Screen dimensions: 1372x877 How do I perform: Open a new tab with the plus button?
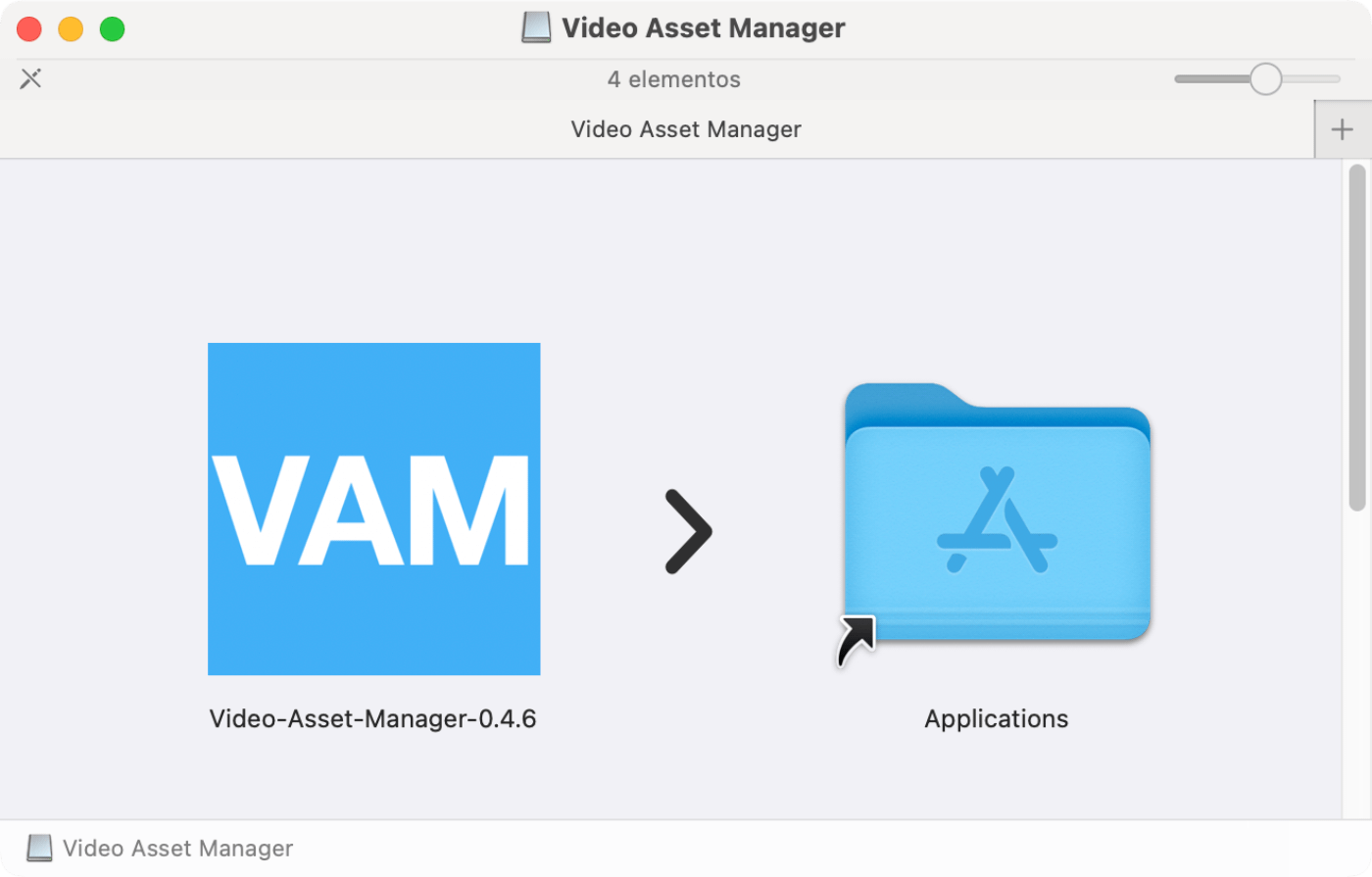(x=1343, y=128)
